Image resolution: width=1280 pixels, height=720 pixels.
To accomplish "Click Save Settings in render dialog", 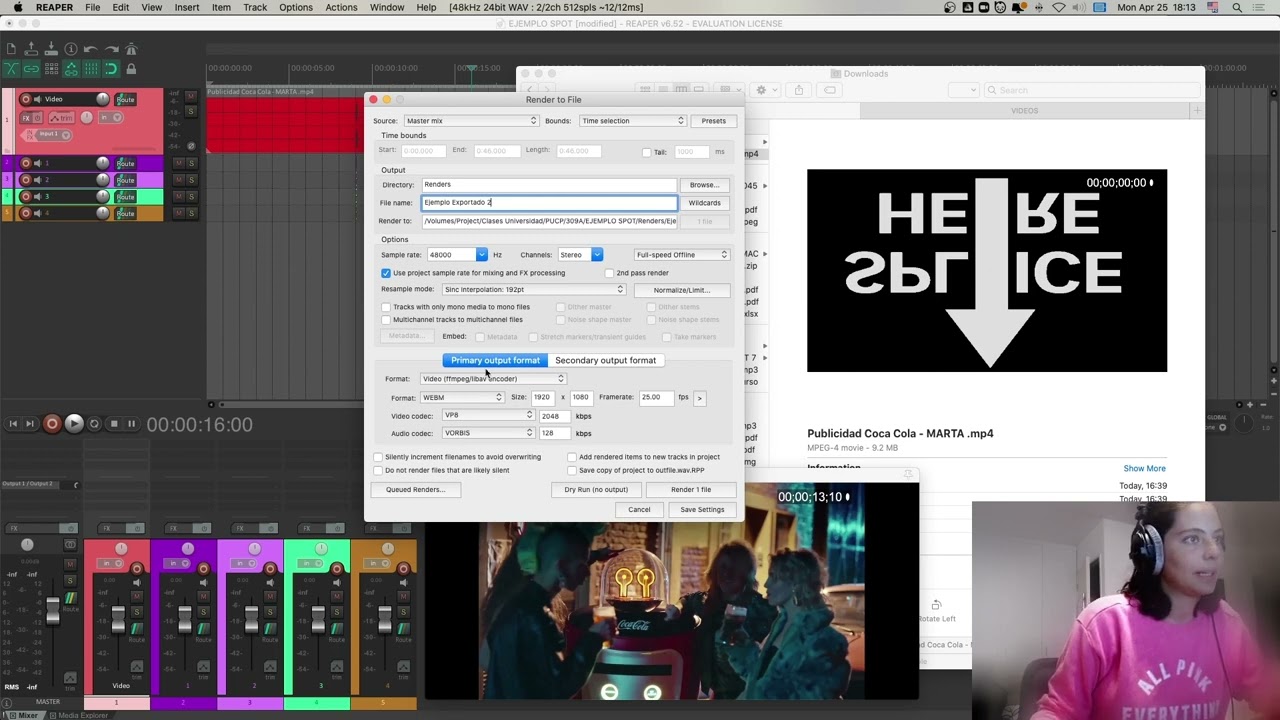I will point(702,510).
